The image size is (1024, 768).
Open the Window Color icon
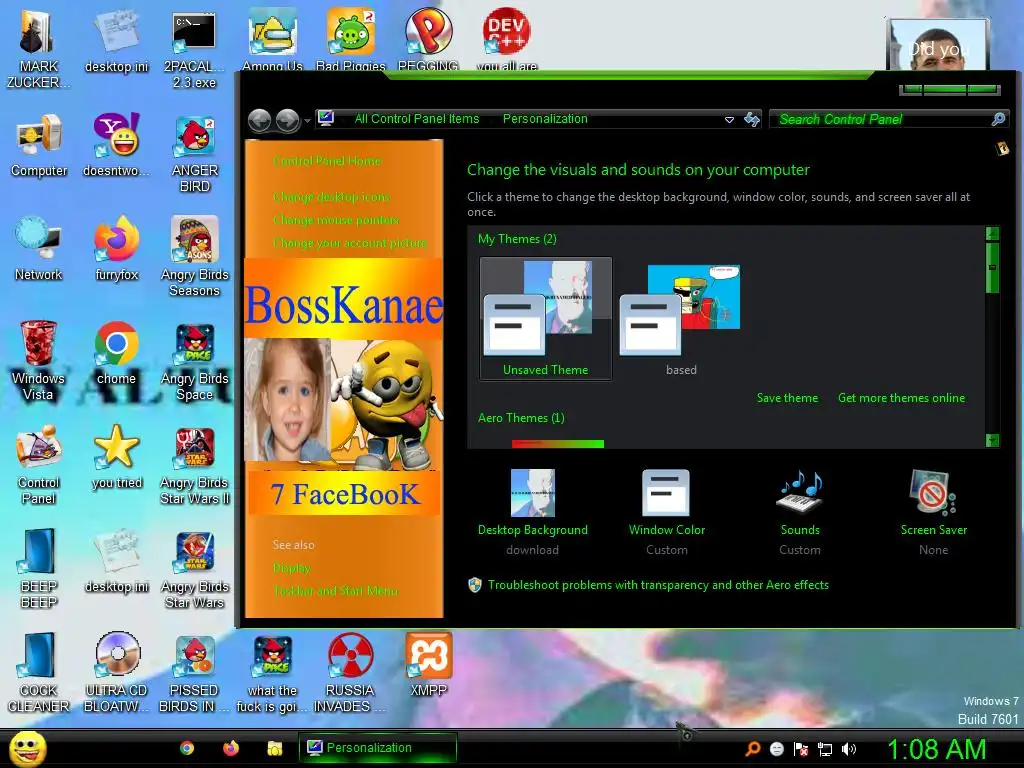tap(666, 493)
